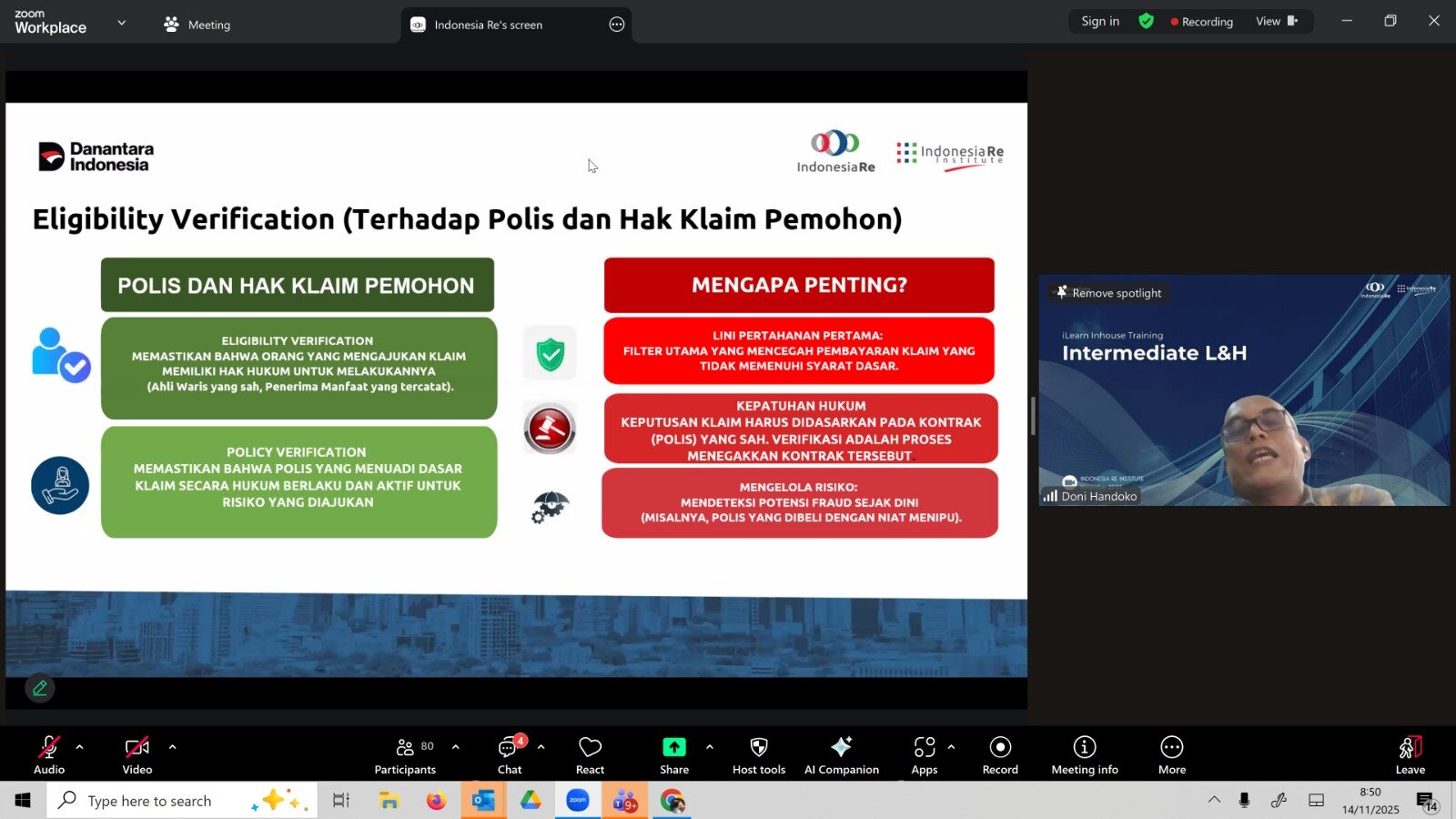
Task: Open Host tools shield icon
Action: pyautogui.click(x=758, y=755)
